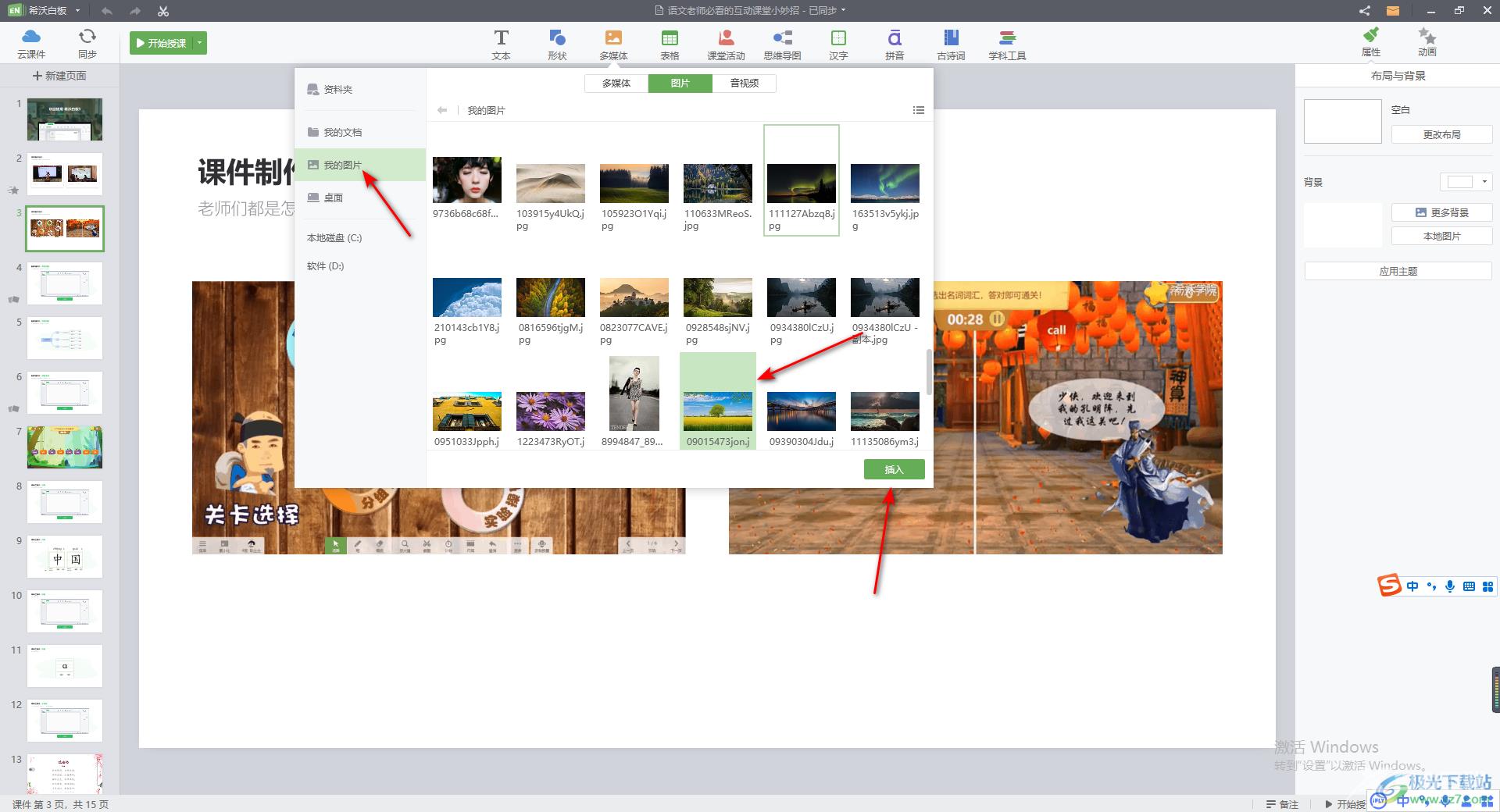Click the 我的图片 breadcrumb path text
The width and height of the screenshot is (1500, 812).
coord(486,110)
